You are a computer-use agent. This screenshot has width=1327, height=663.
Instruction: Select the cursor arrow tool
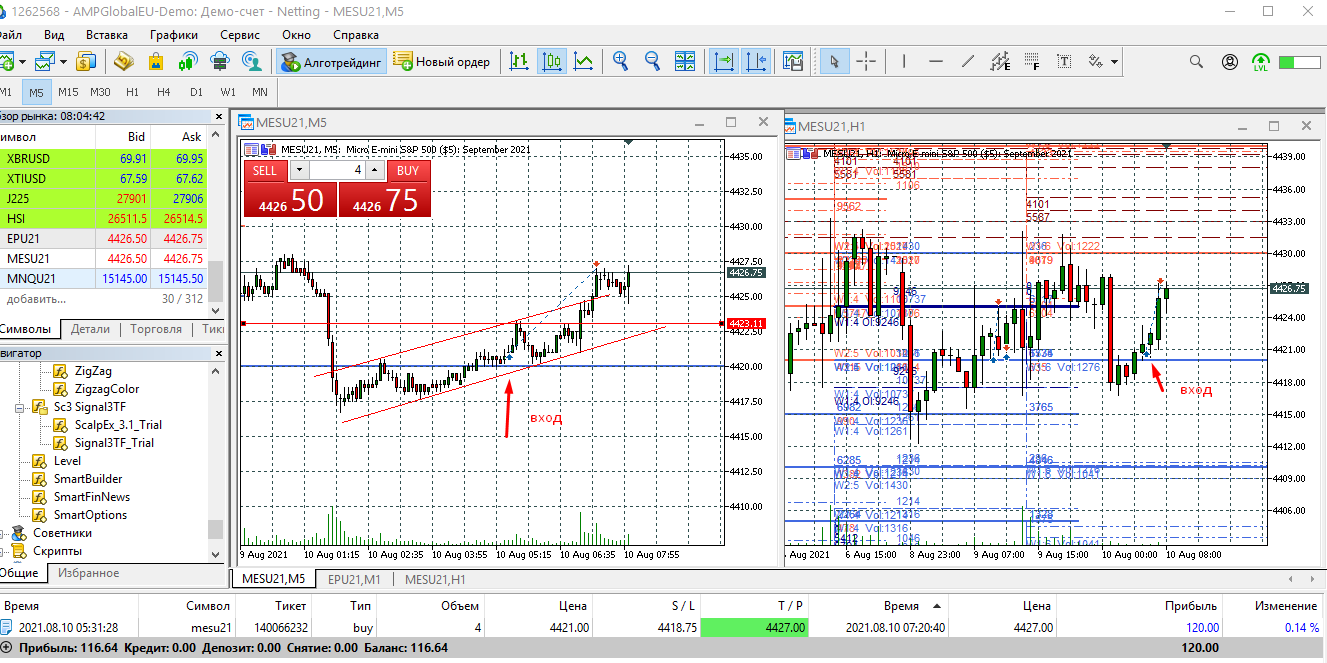point(833,62)
